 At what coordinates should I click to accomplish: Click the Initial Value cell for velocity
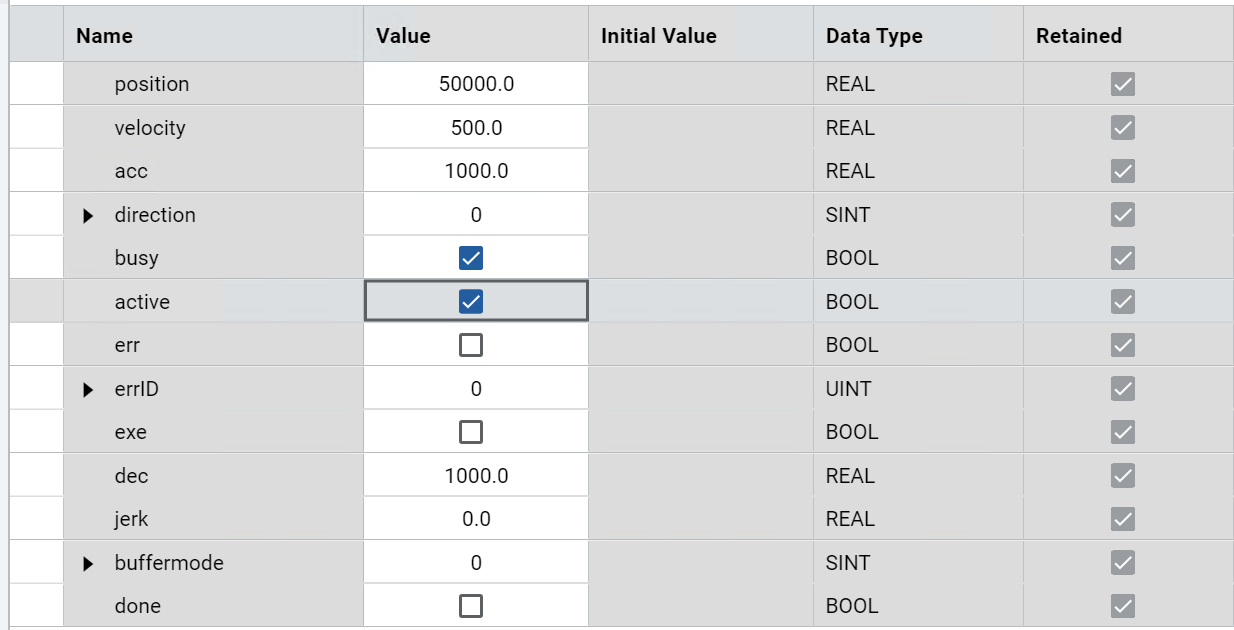tap(700, 128)
